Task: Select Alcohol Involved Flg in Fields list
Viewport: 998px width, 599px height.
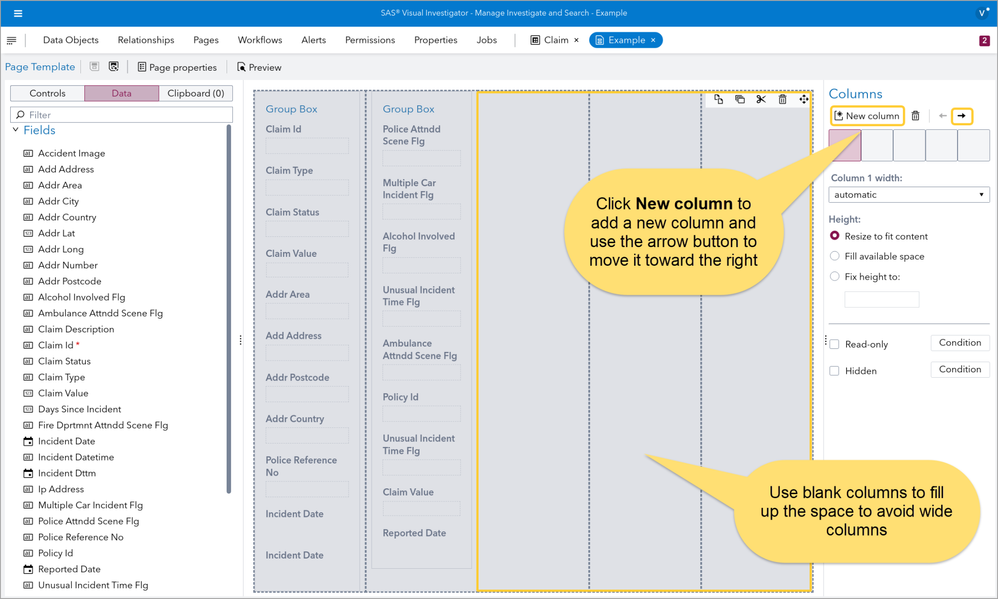Action: pos(81,297)
